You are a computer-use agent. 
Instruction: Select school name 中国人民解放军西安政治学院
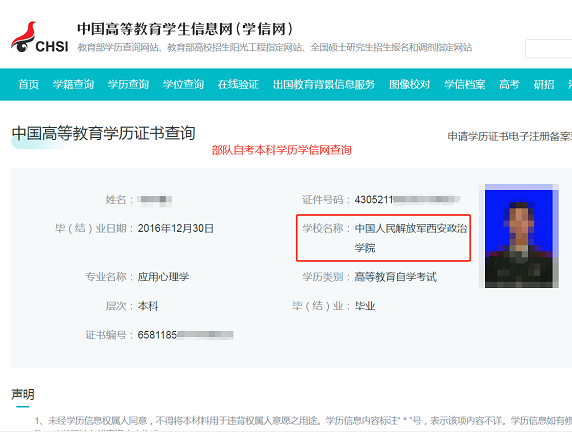[411, 238]
